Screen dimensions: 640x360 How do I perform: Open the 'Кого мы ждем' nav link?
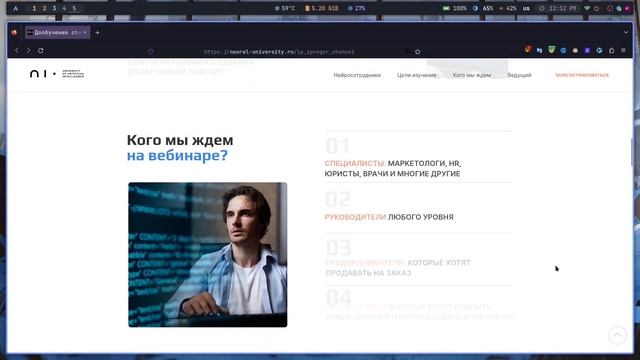coord(472,75)
